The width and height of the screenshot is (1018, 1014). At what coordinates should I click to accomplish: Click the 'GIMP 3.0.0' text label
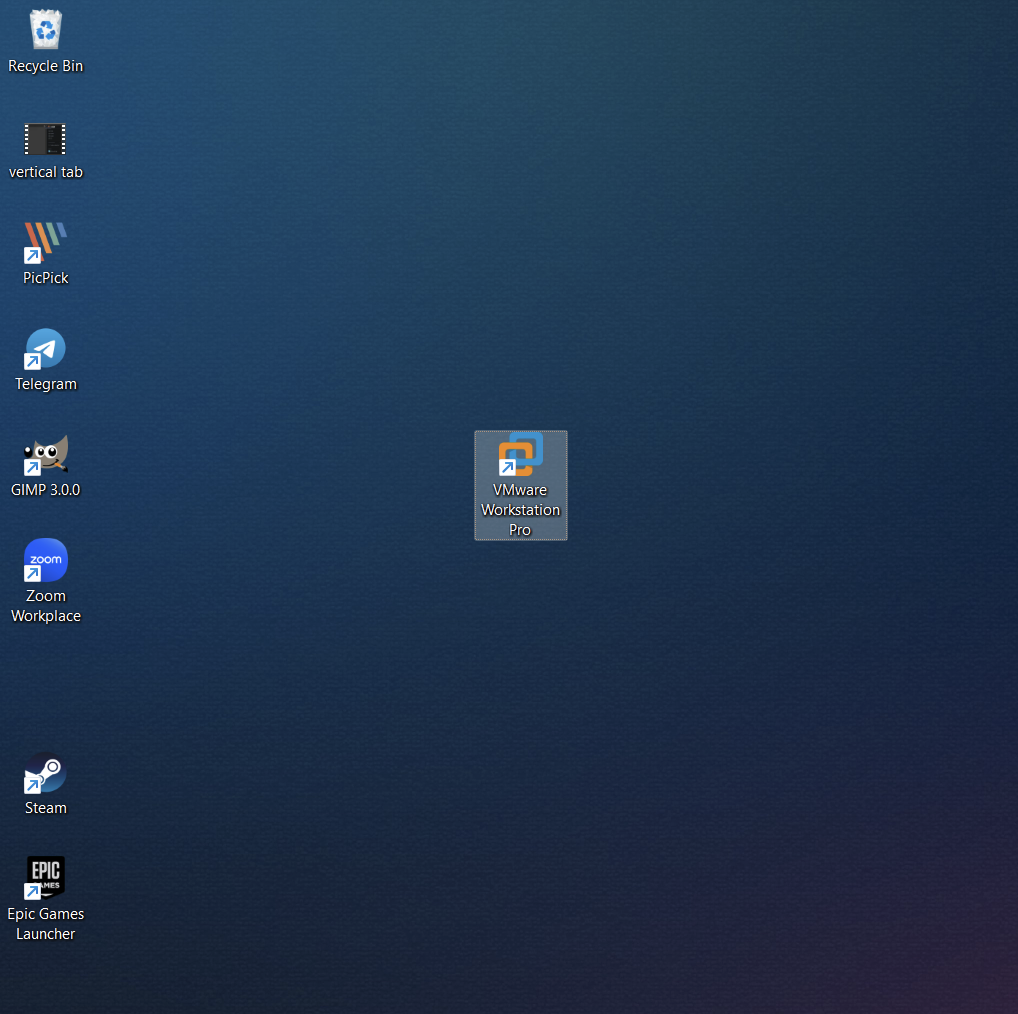point(46,490)
